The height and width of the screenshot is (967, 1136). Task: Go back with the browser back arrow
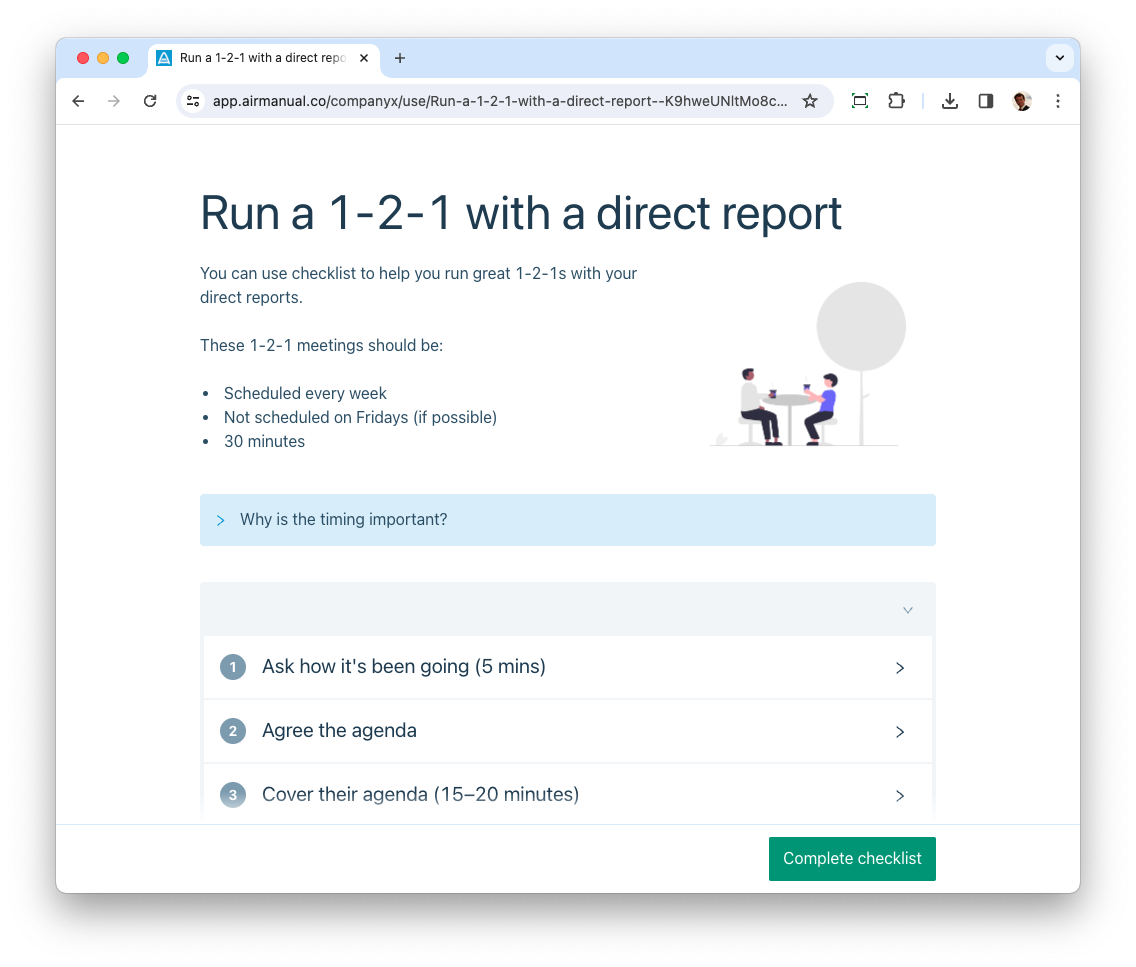tap(78, 101)
